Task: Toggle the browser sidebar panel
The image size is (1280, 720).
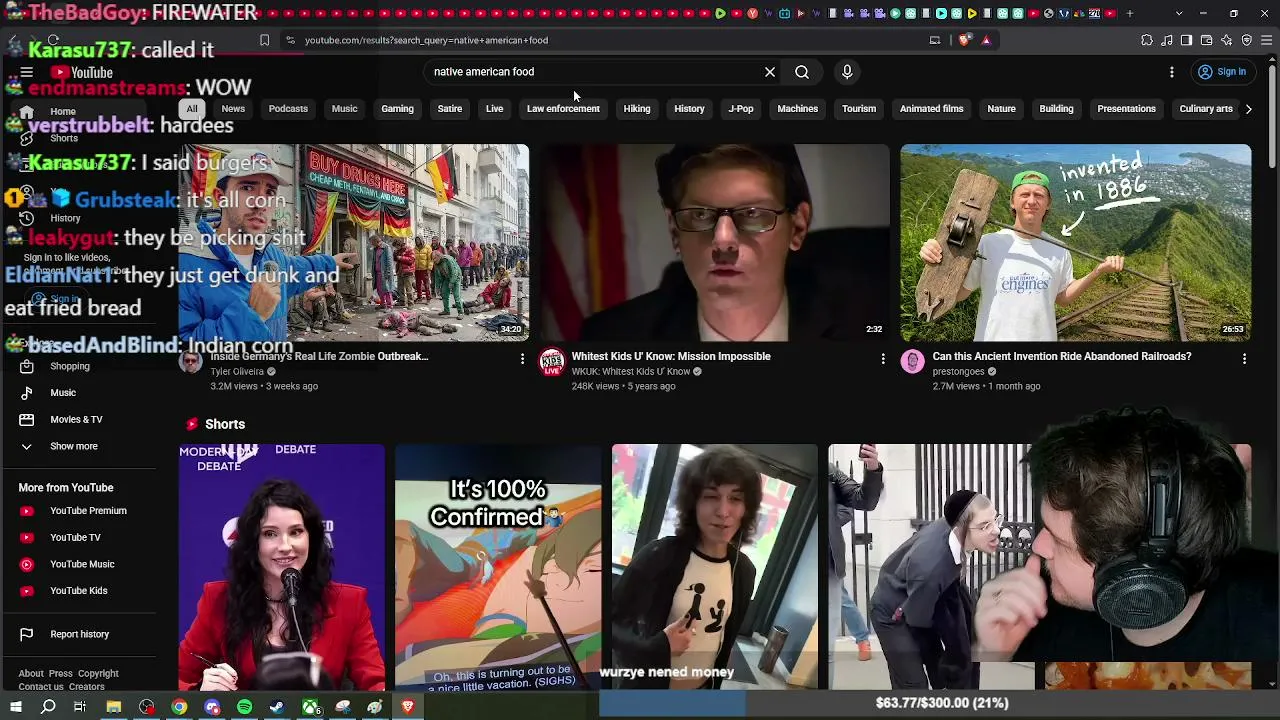Action: pos(1187,40)
